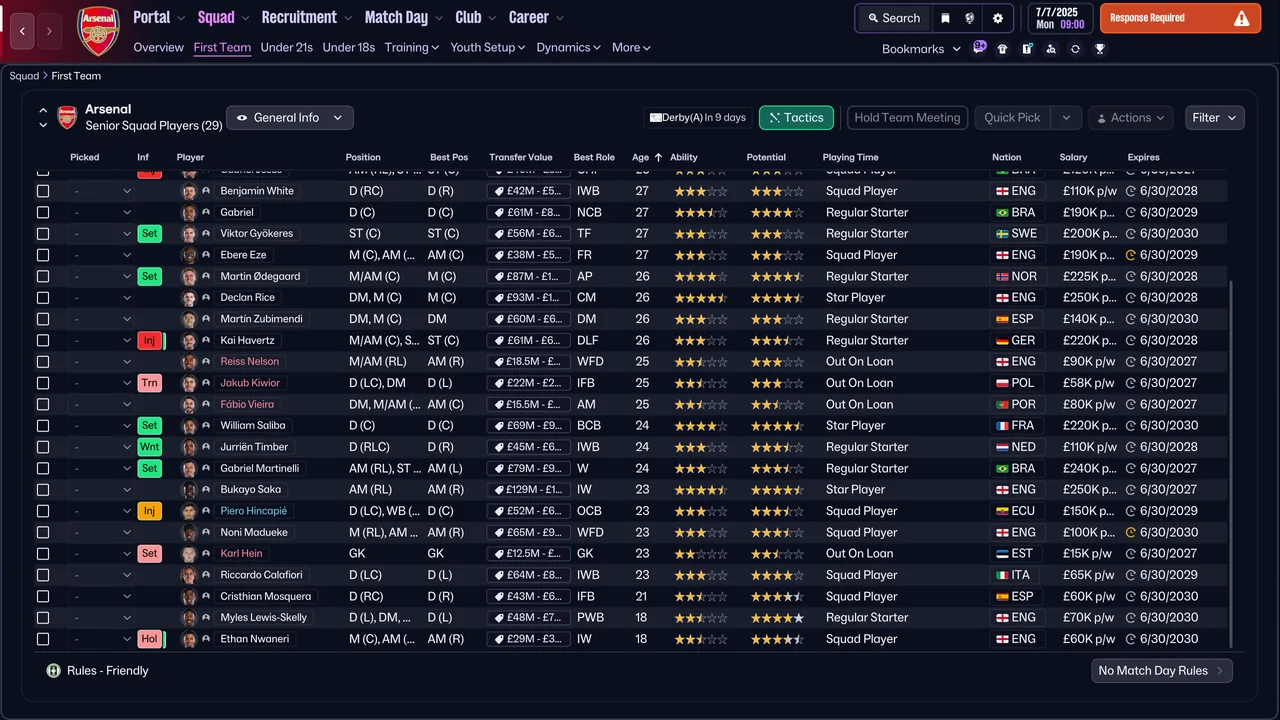Switch to the Overview tab
This screenshot has width=1280, height=720.
tap(159, 47)
